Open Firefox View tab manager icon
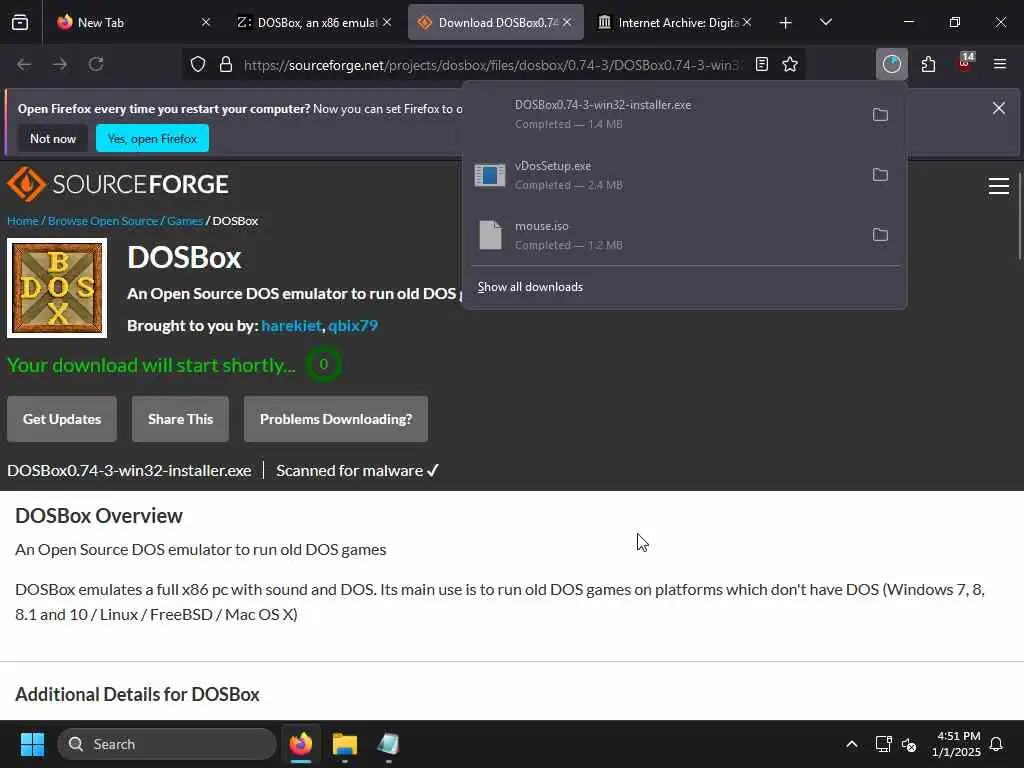The width and height of the screenshot is (1024, 768). tap(20, 22)
